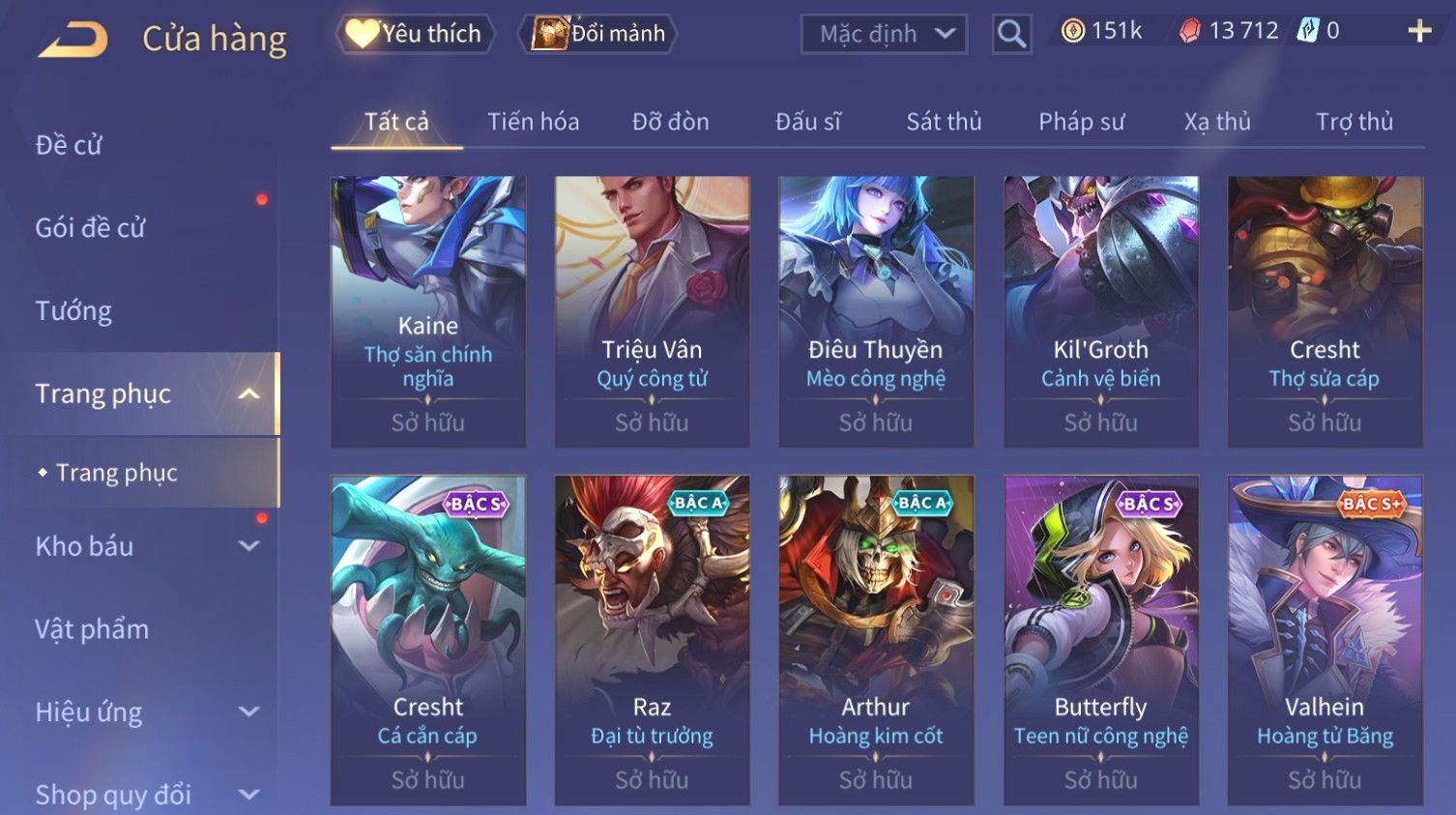Select the Valhein Hoàng tử Băng skin
Viewport: 1456px width, 815px height.
pos(1325,640)
